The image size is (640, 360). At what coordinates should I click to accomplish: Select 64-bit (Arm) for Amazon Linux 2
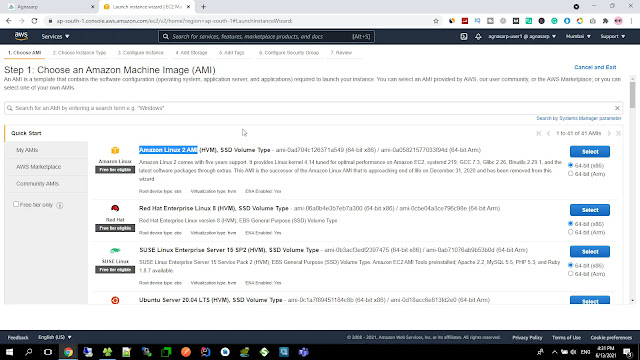tap(571, 174)
